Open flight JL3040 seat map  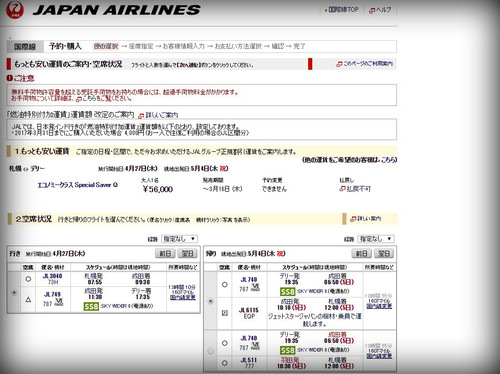point(53,276)
